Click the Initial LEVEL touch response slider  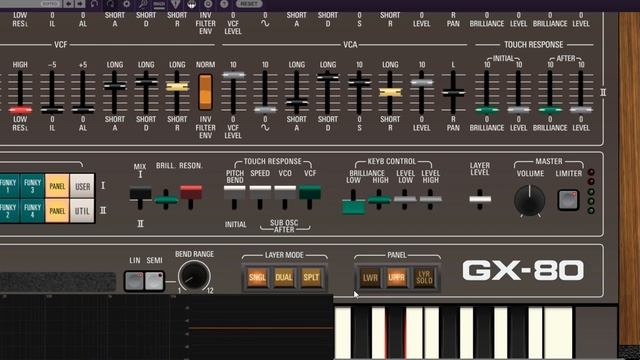coord(518,109)
